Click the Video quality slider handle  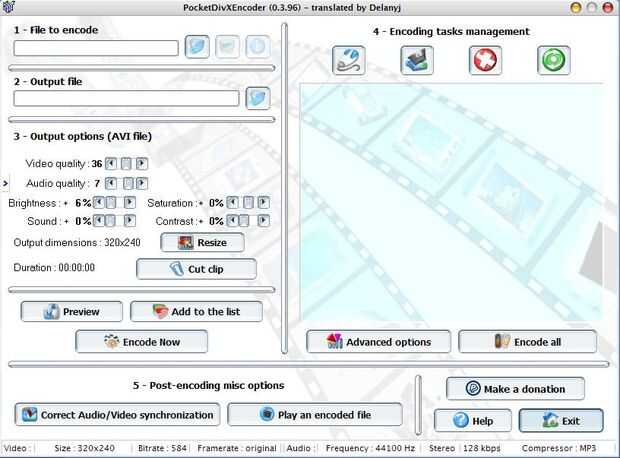pyautogui.click(x=126, y=163)
